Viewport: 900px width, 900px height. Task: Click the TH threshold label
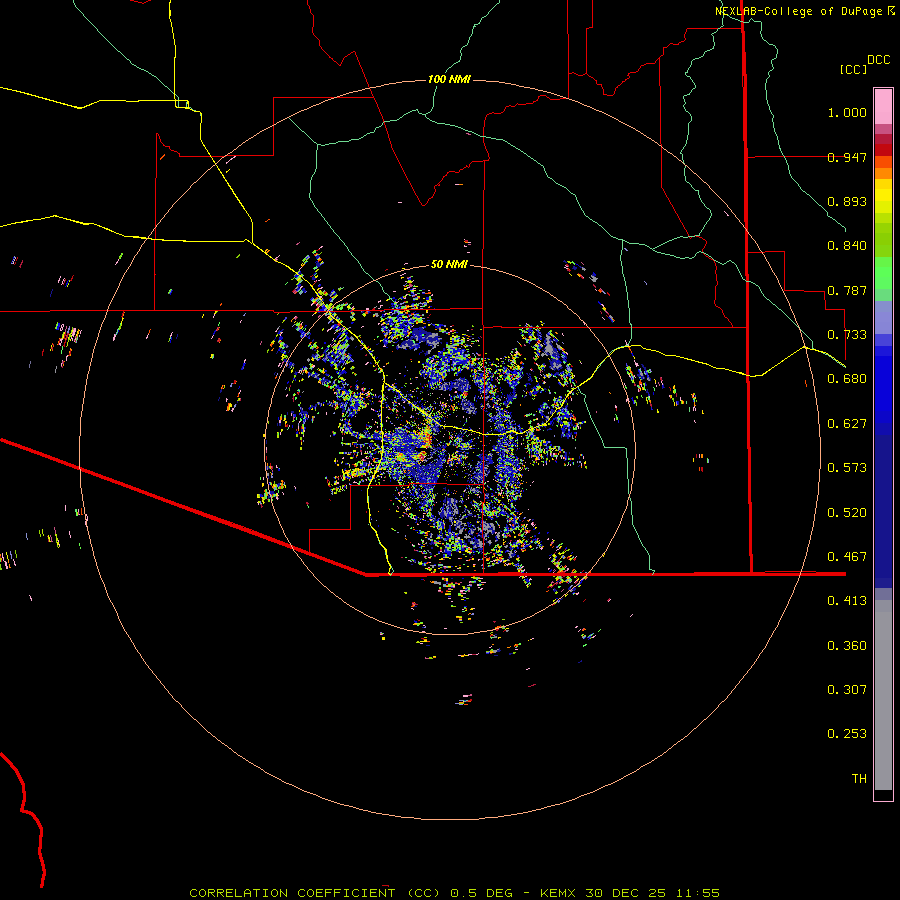(859, 779)
